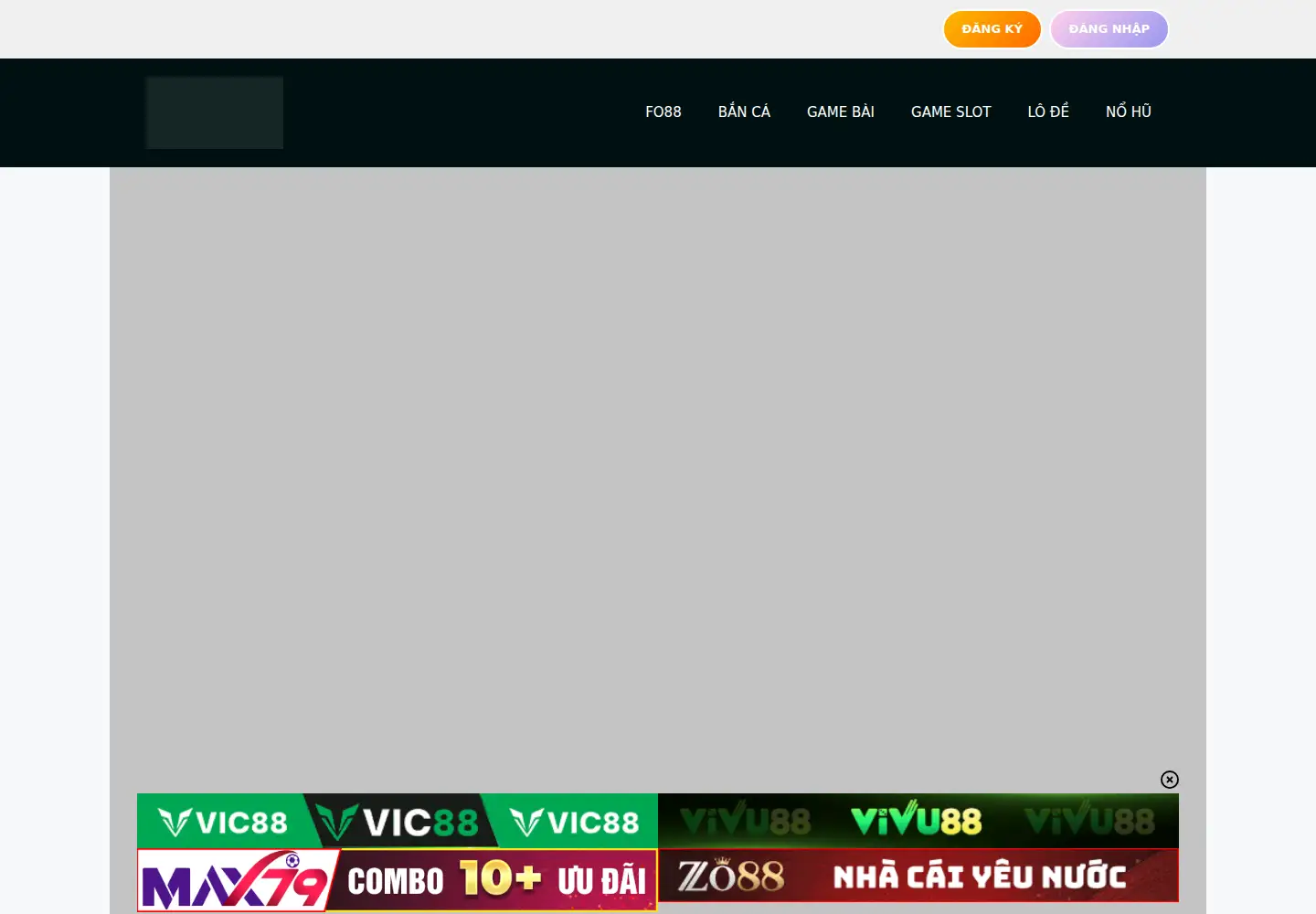The height and width of the screenshot is (914, 1316).
Task: Open the ViVU88 ad banner
Action: tap(918, 821)
